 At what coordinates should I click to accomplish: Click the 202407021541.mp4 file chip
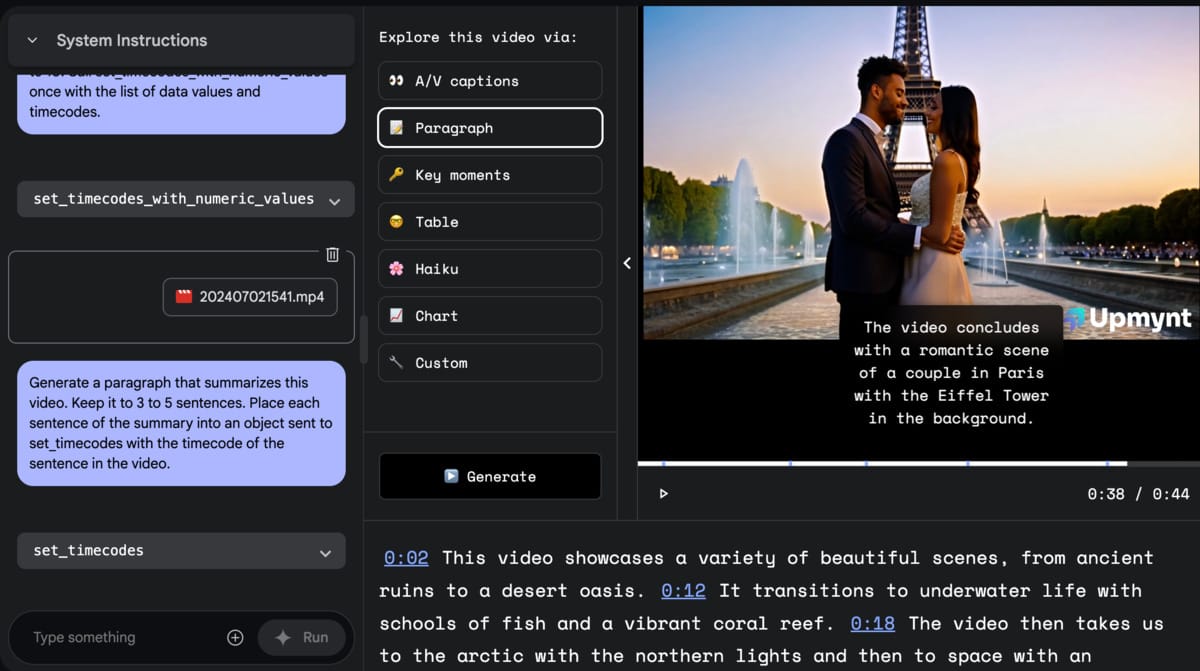point(250,297)
